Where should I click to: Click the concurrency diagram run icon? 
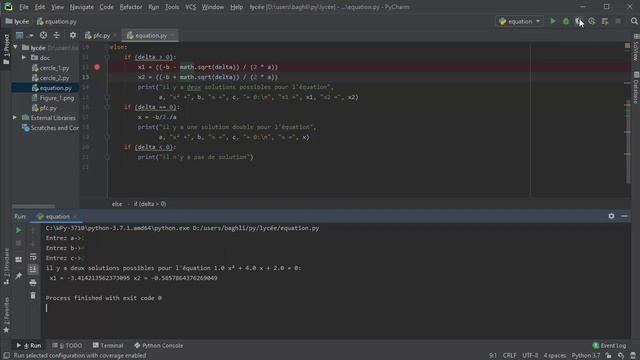click(x=605, y=21)
